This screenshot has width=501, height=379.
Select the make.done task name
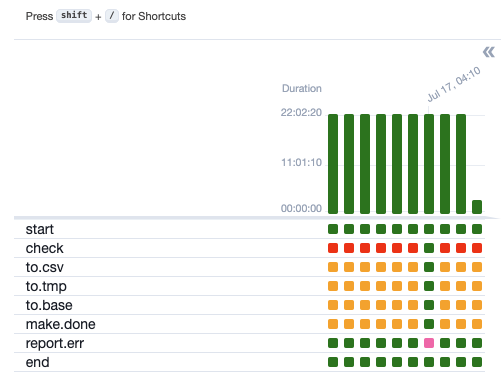pyautogui.click(x=60, y=324)
